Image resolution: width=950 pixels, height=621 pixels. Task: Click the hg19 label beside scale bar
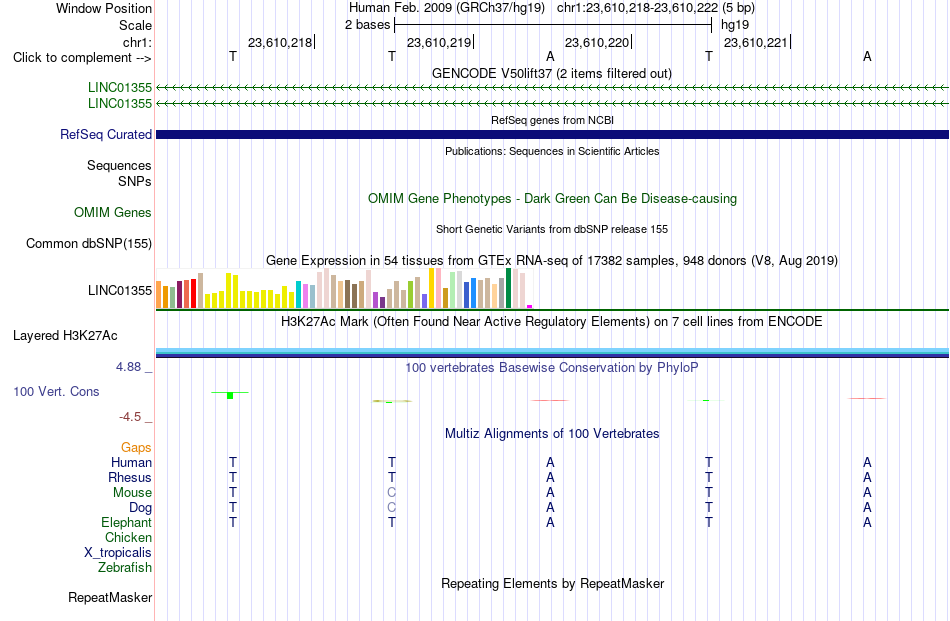(x=735, y=25)
